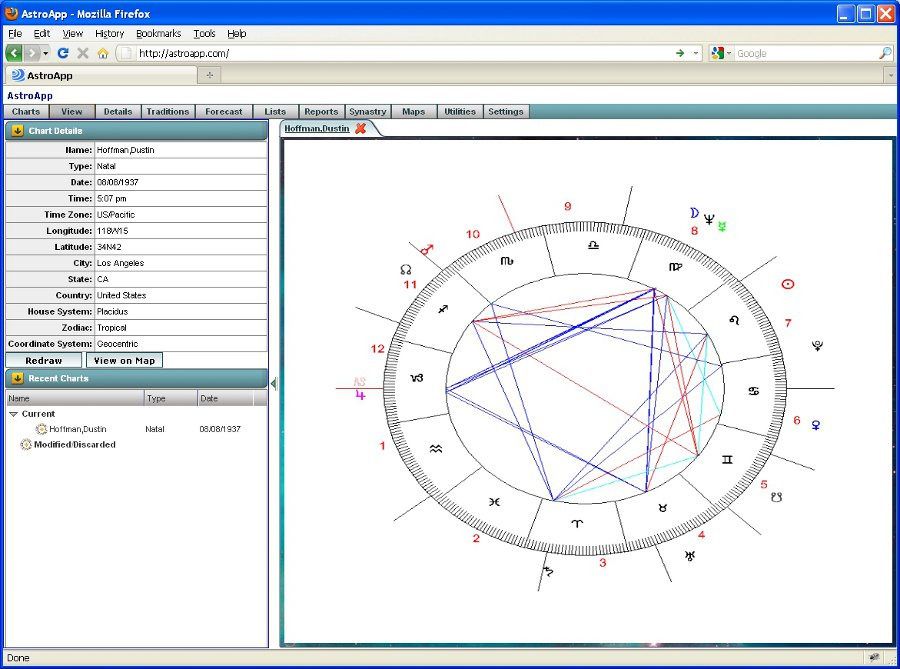This screenshot has height=669, width=900.
Task: Collapse the Chart Details panel arrow icon
Action: click(17, 131)
